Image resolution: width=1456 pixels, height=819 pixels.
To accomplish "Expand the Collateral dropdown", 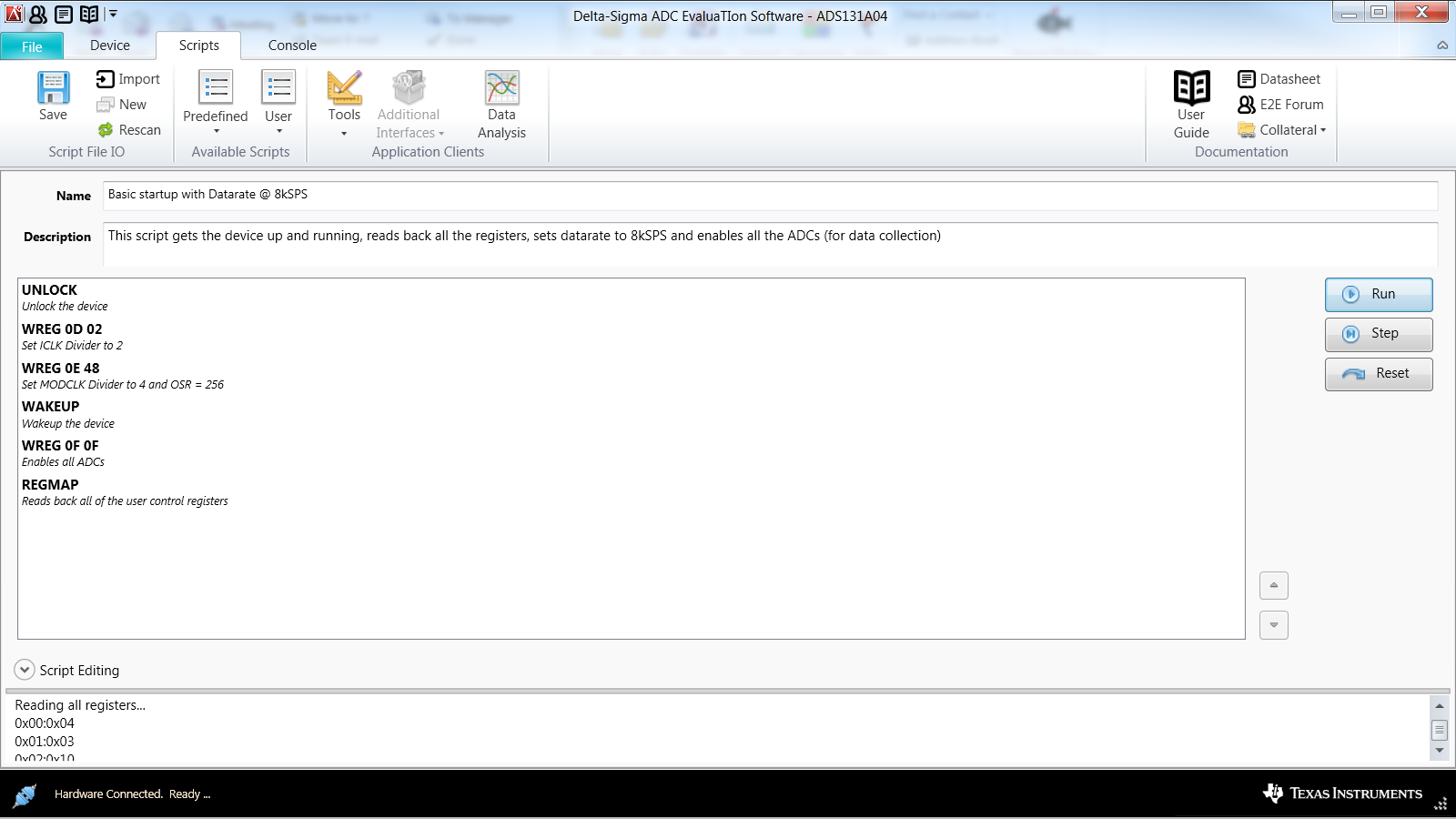I will (1282, 130).
